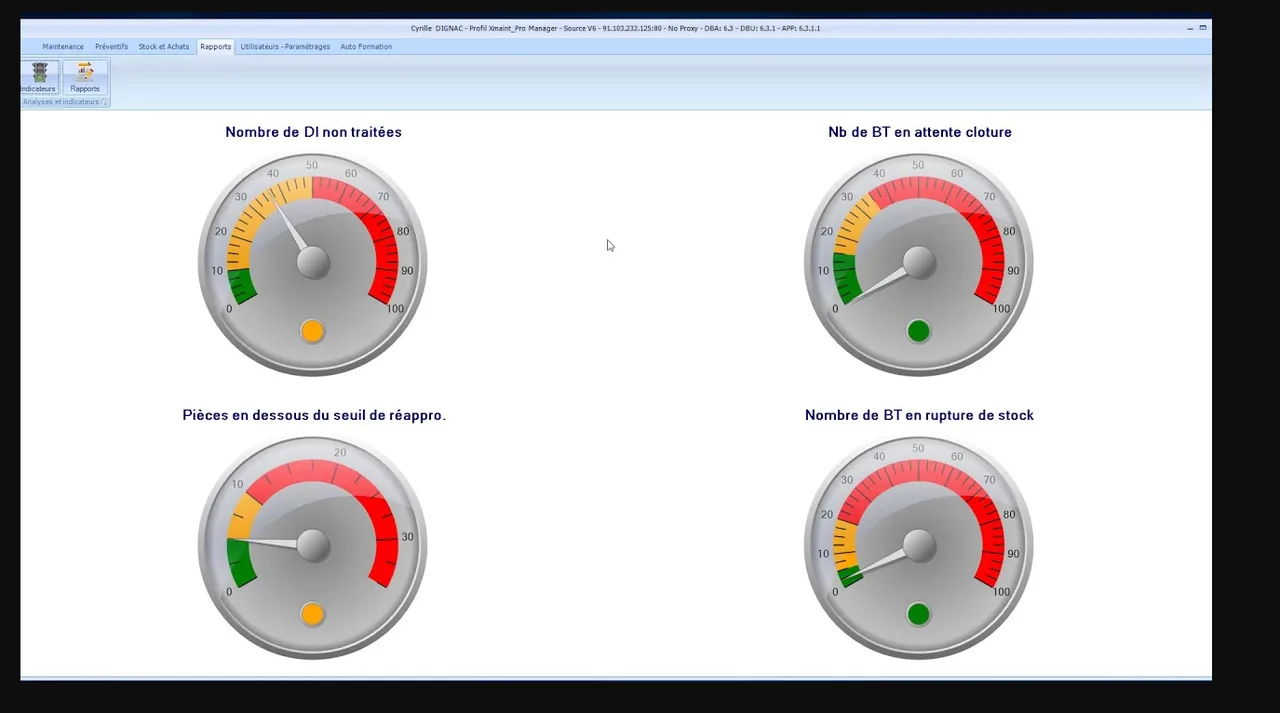
Task: Switch to the Maintenance tab
Action: click(63, 47)
